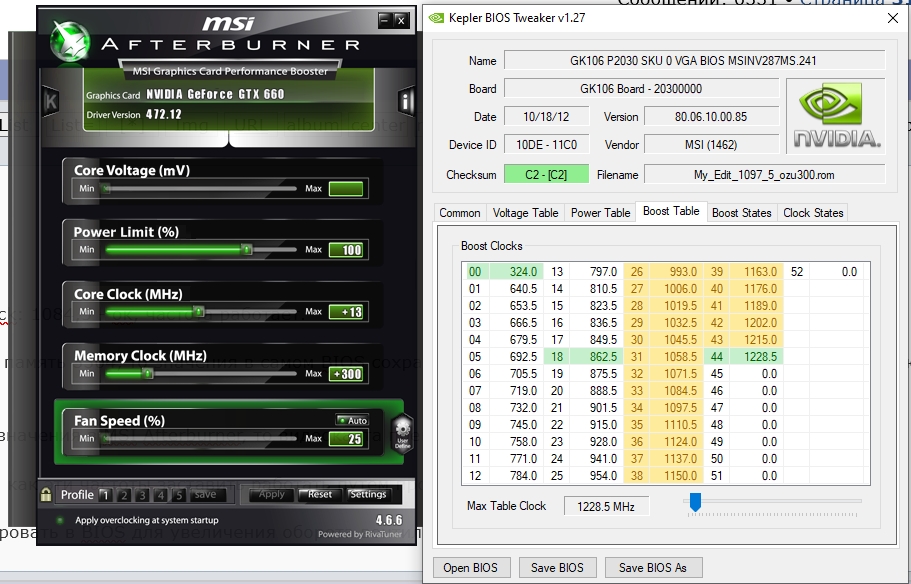Click the Board field GK106 Board

tap(641, 89)
